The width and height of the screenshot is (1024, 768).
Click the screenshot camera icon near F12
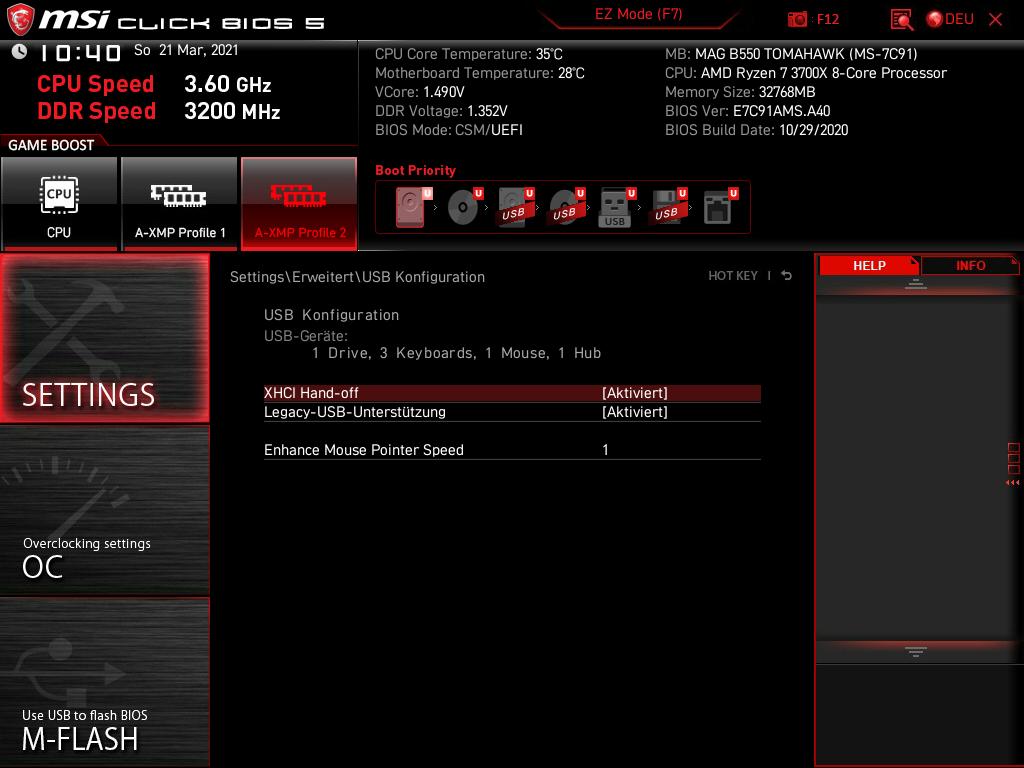[797, 19]
